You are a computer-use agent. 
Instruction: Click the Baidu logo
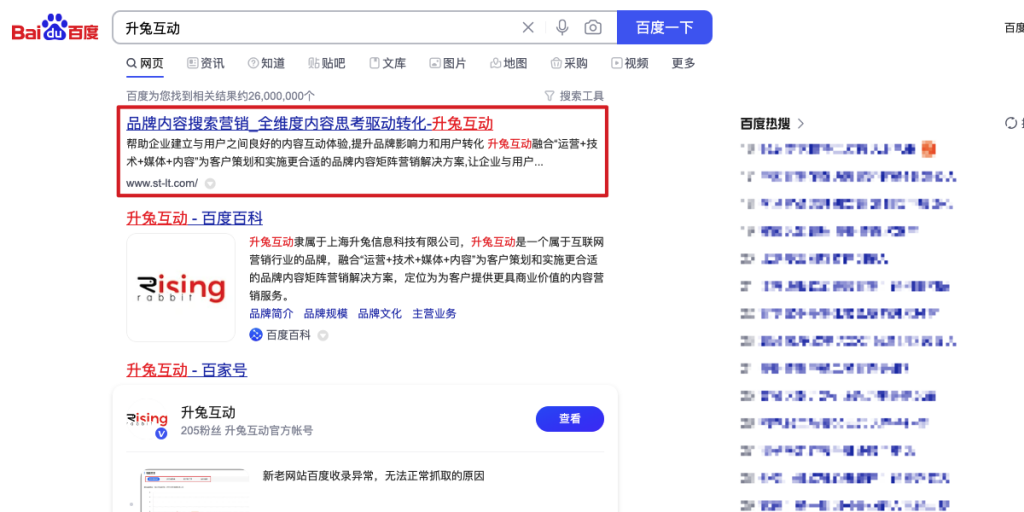(x=56, y=28)
